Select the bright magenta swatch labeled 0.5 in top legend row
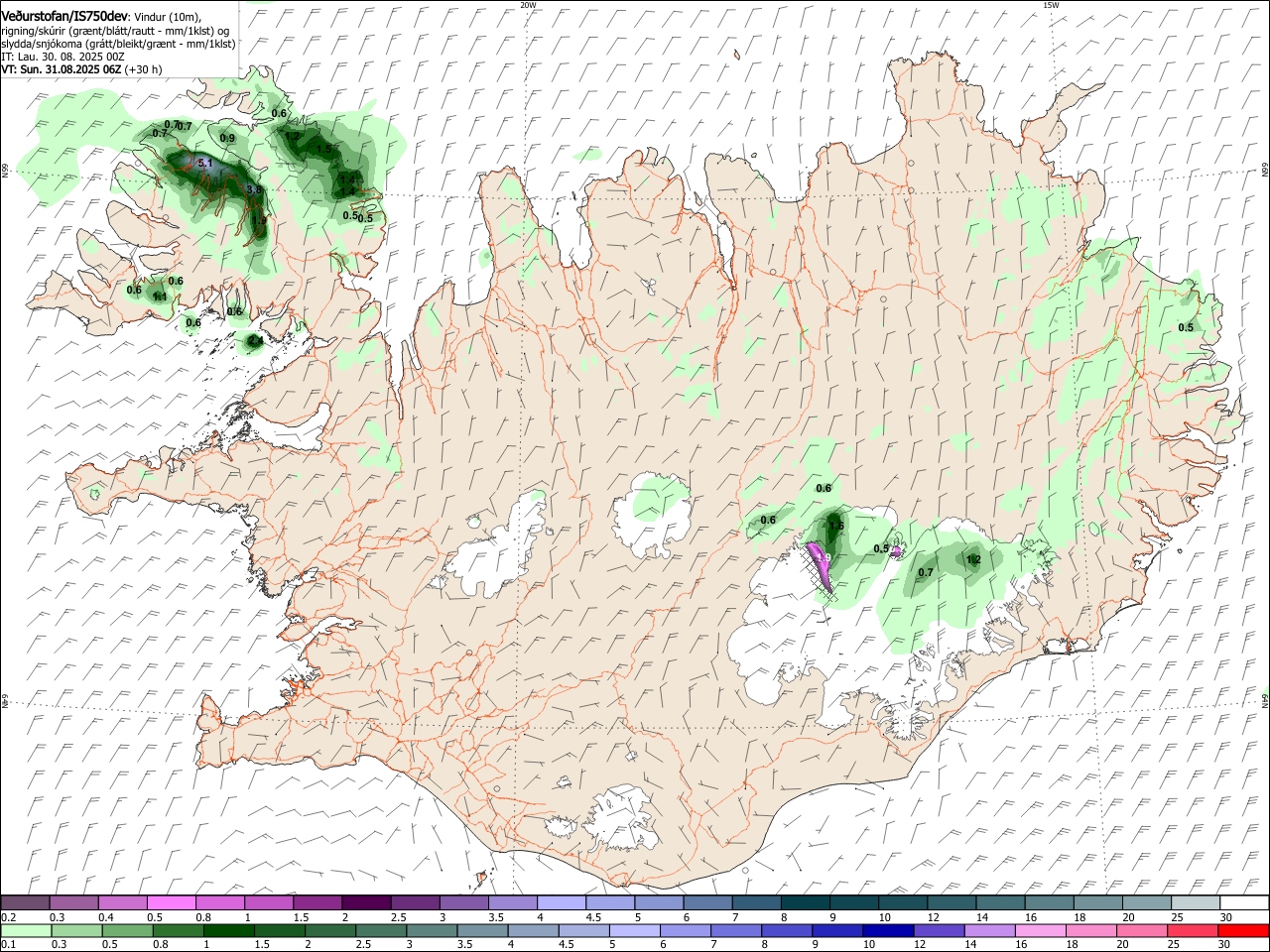This screenshot has height=952, width=1270. point(171,902)
